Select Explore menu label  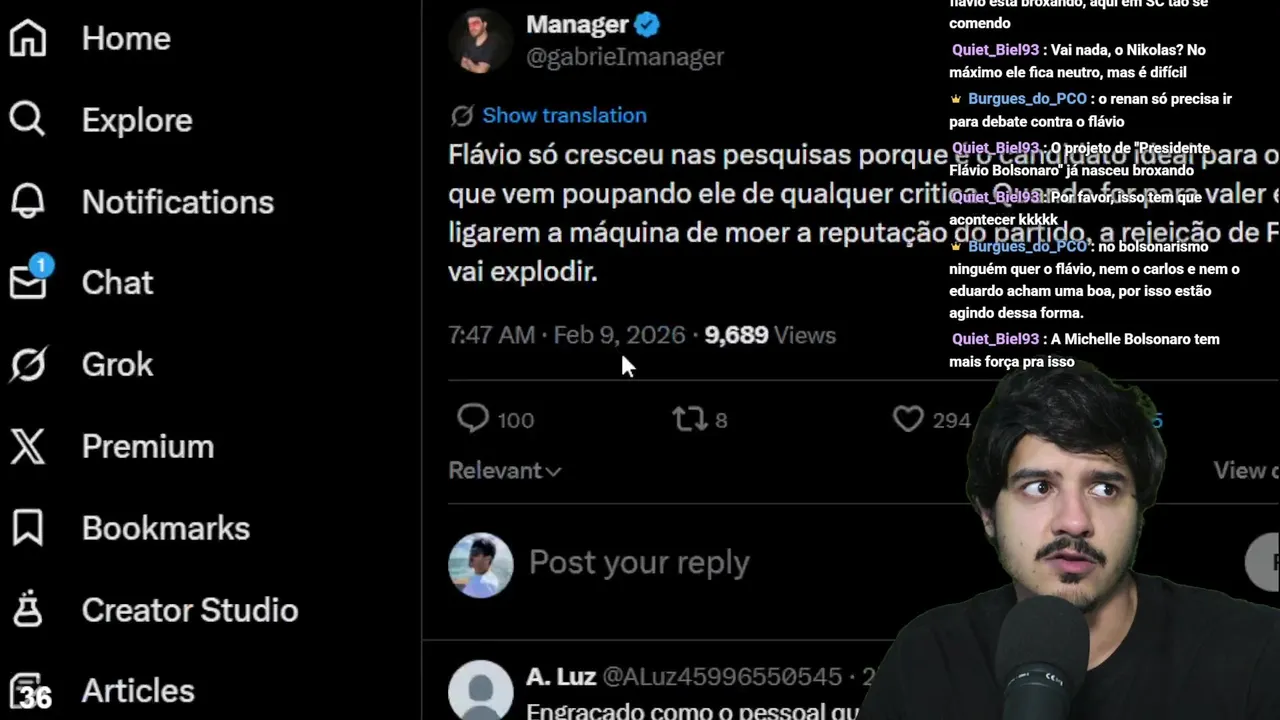(x=137, y=120)
